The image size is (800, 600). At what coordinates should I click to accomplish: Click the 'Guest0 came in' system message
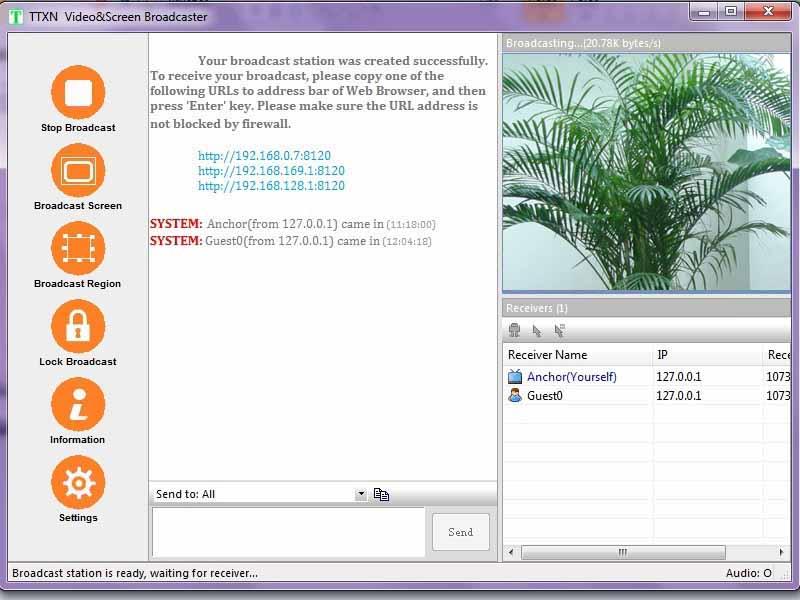tap(291, 241)
